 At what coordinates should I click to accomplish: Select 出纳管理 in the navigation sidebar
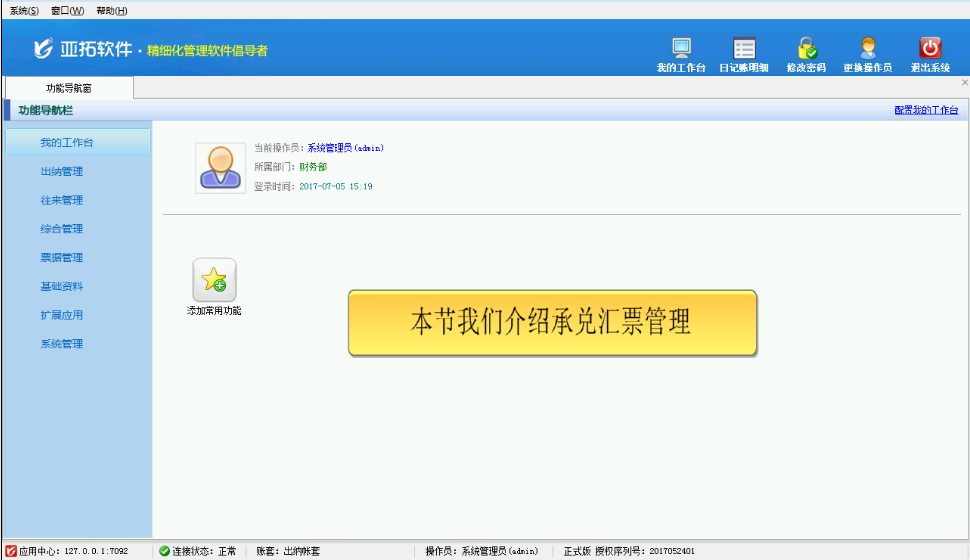pyautogui.click(x=62, y=171)
